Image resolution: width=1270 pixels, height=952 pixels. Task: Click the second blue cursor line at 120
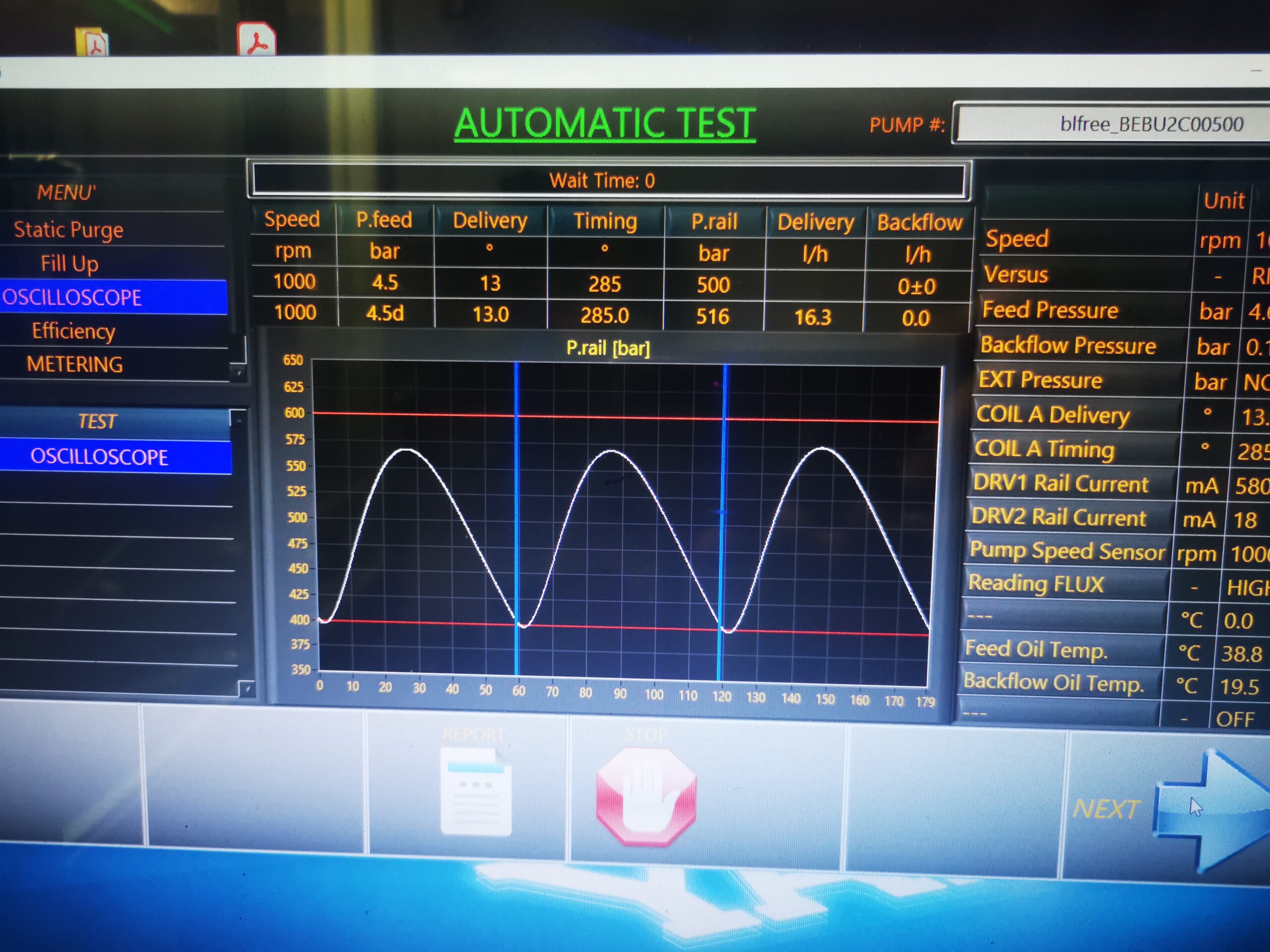coord(723,517)
